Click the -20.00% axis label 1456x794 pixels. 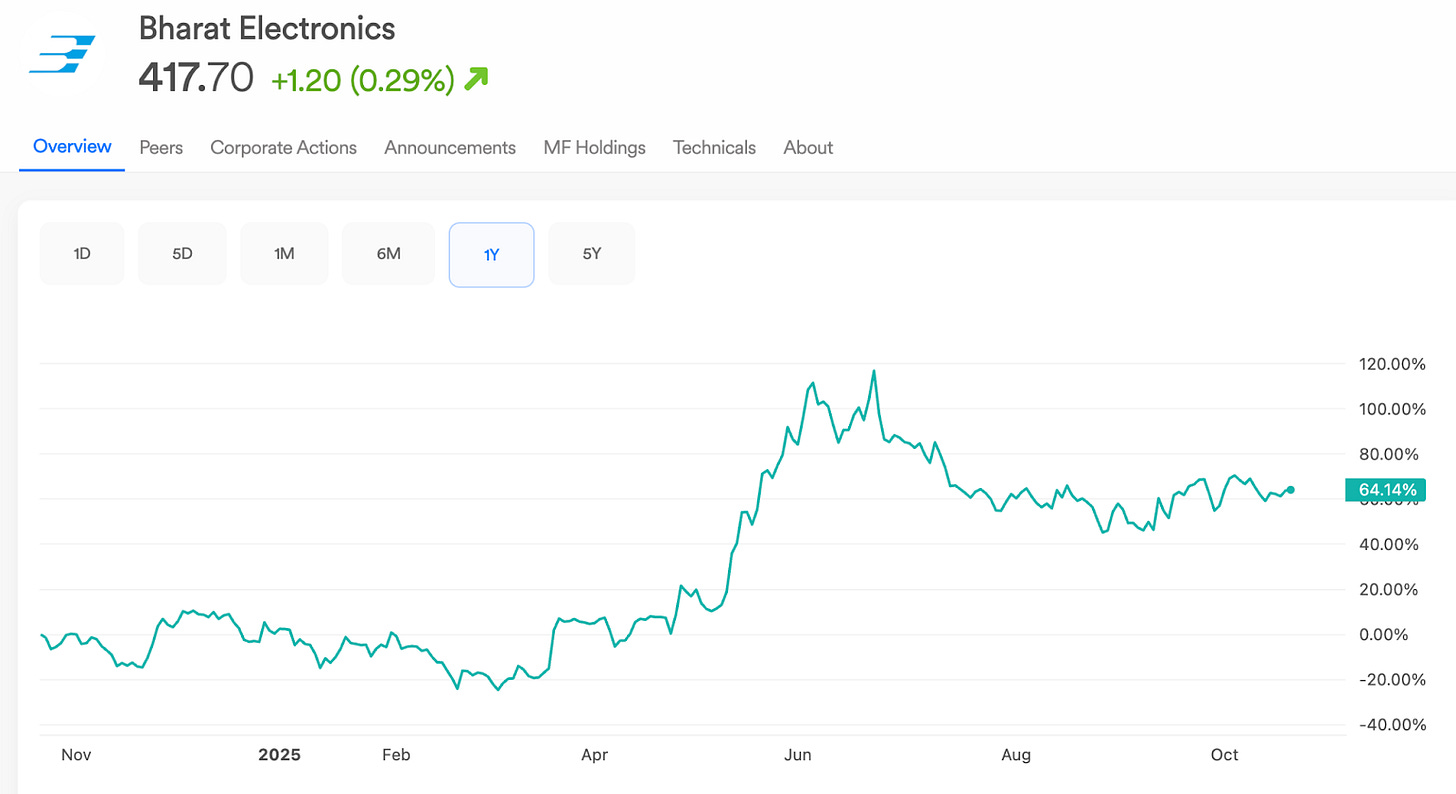(1392, 680)
